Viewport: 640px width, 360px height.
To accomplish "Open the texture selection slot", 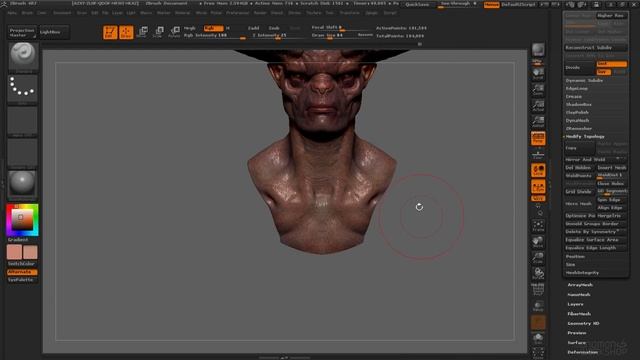I will (x=23, y=153).
